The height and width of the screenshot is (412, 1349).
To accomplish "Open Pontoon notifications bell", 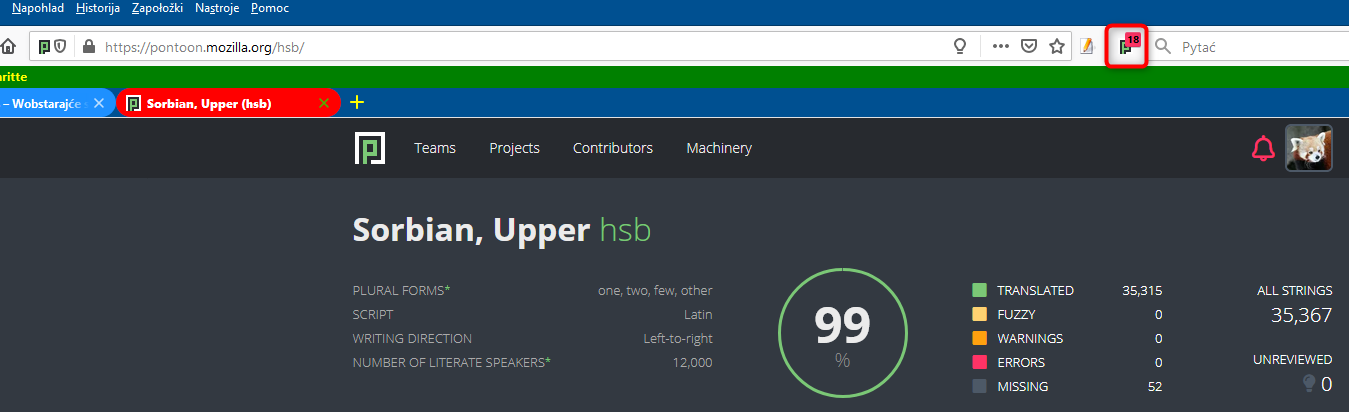I will tap(1263, 149).
